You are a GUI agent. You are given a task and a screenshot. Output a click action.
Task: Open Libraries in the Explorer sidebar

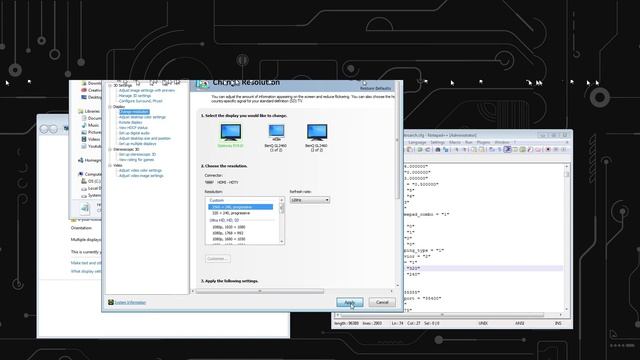(89, 111)
